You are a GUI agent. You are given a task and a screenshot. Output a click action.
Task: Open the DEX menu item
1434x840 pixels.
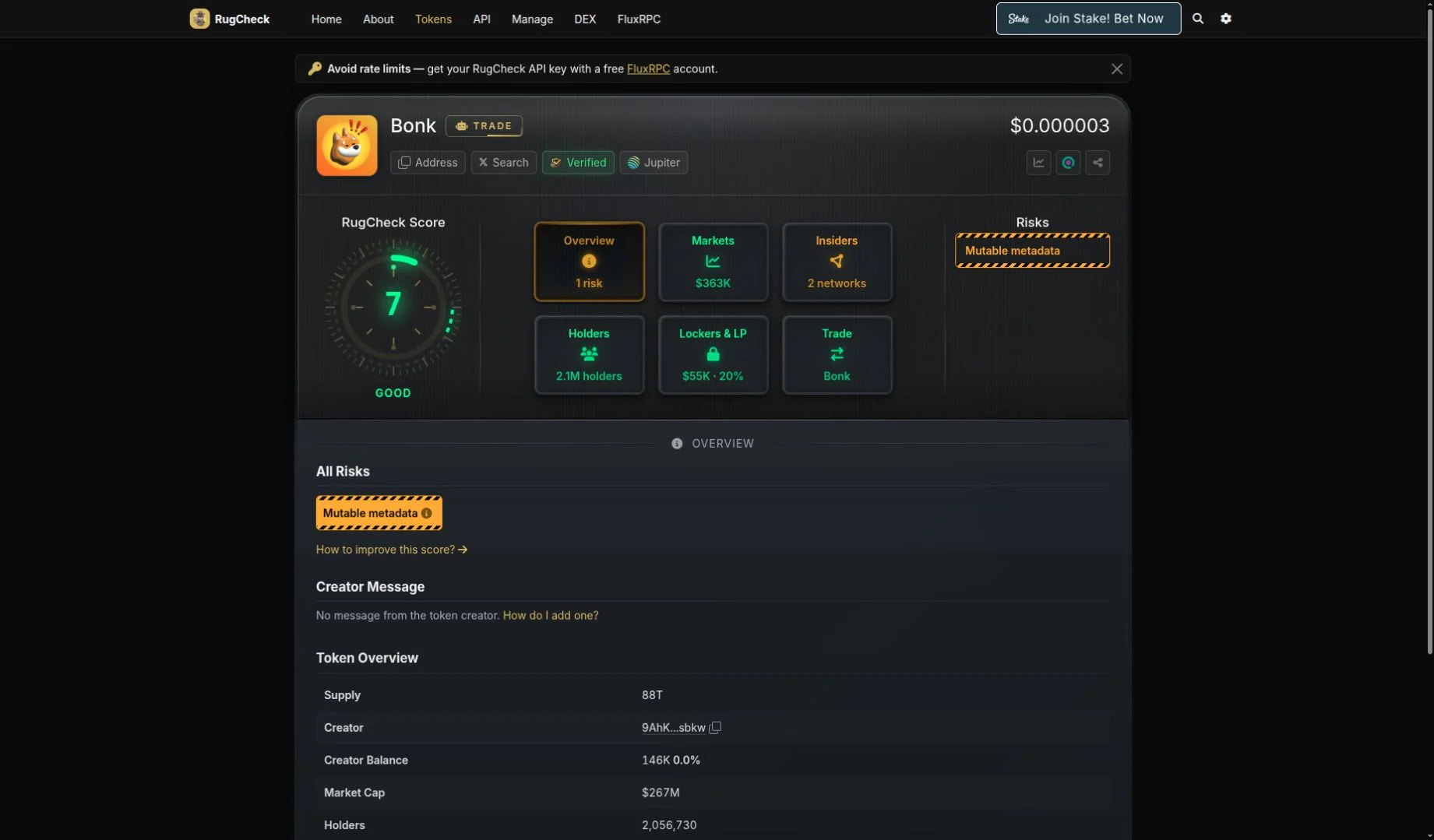585,19
